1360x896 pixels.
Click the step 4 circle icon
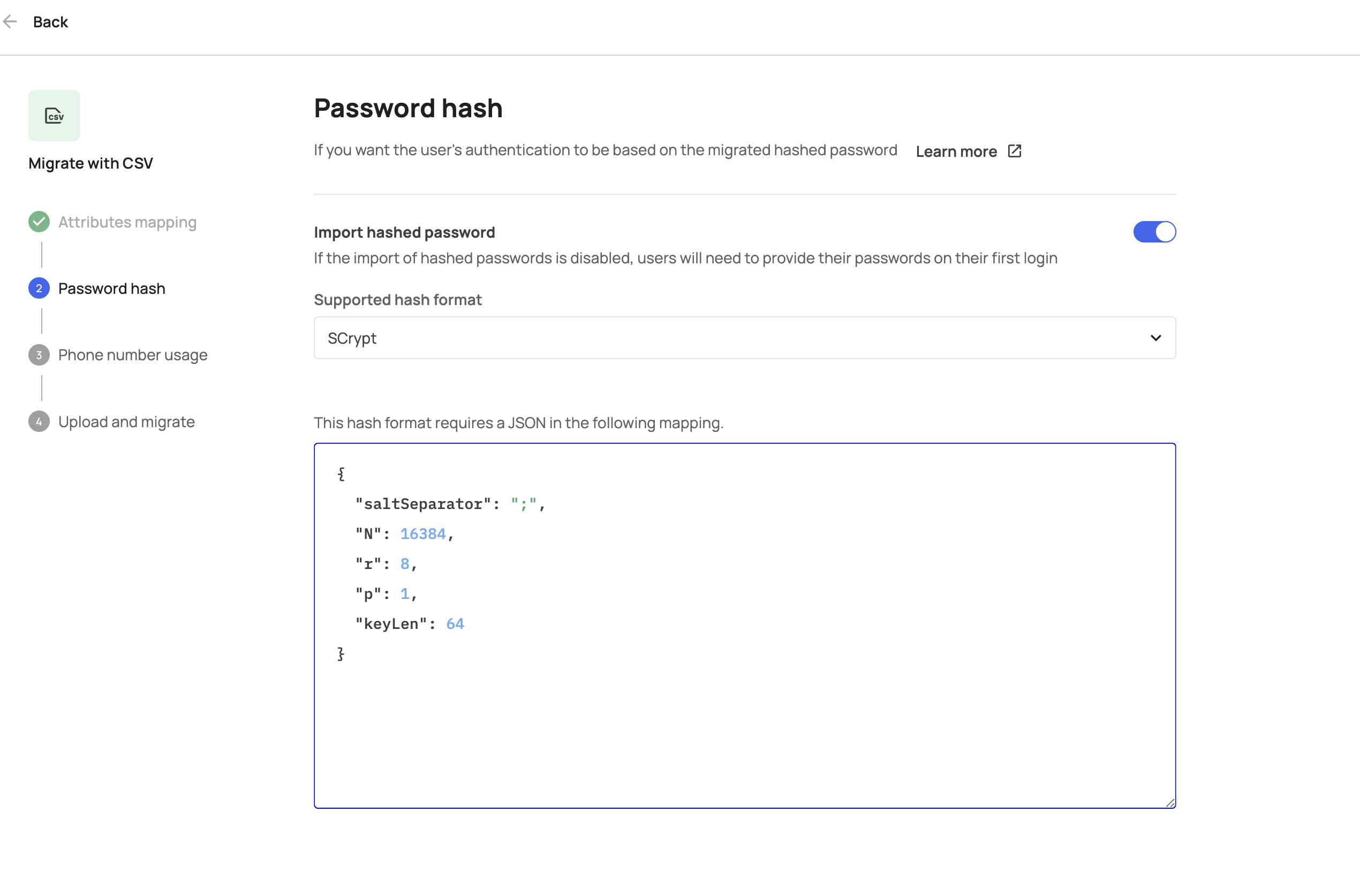click(39, 422)
